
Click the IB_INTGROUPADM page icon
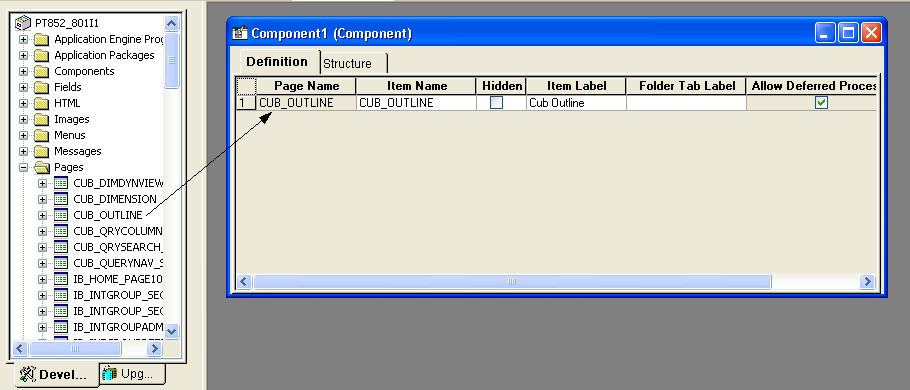click(61, 327)
